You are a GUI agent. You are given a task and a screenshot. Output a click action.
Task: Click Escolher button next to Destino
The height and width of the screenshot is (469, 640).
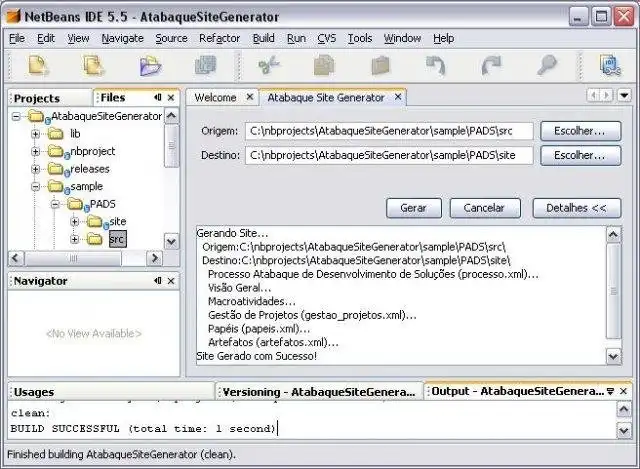[x=580, y=156]
